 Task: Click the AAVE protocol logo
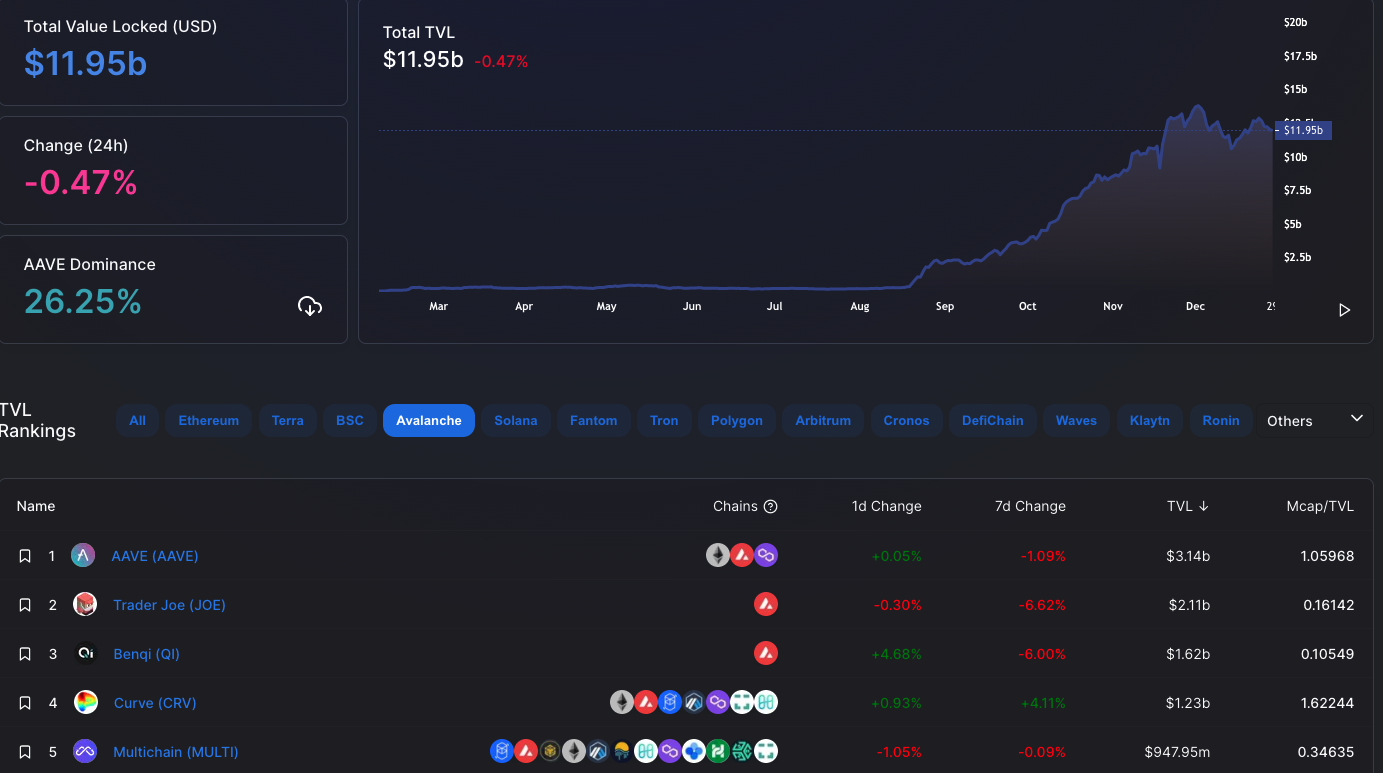[83, 556]
